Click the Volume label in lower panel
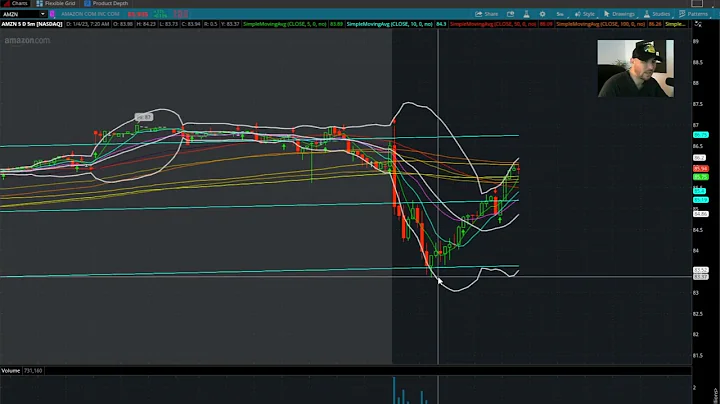This screenshot has height=404, width=720. 11,370
